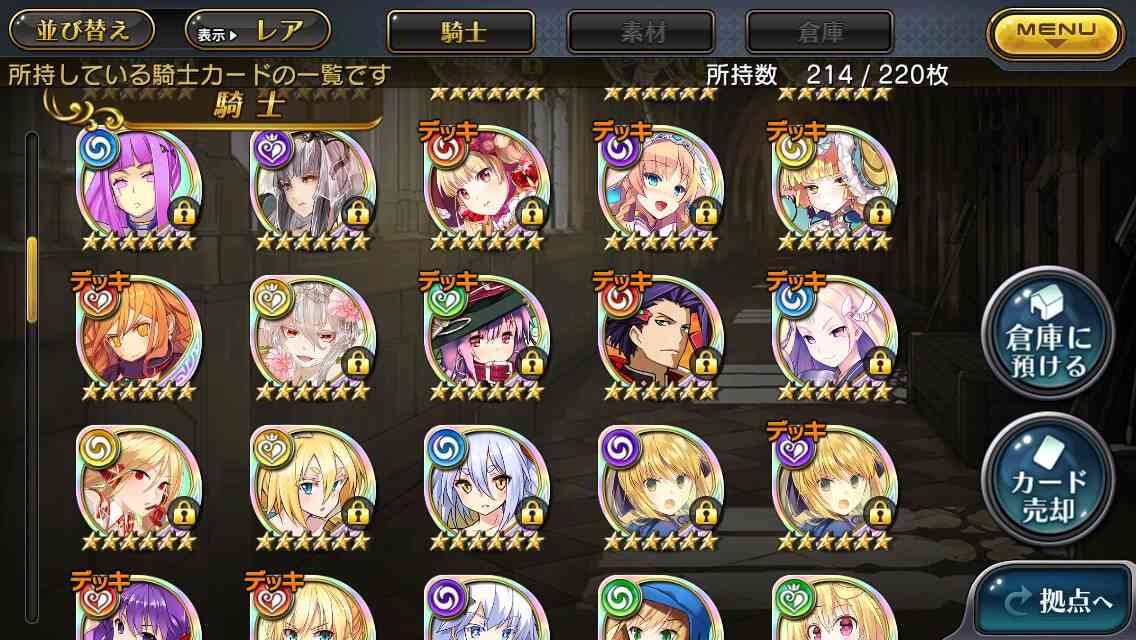Viewport: 1136px width, 640px height.
Task: Click the blonde maid-headband knight card
Action: coord(660,184)
